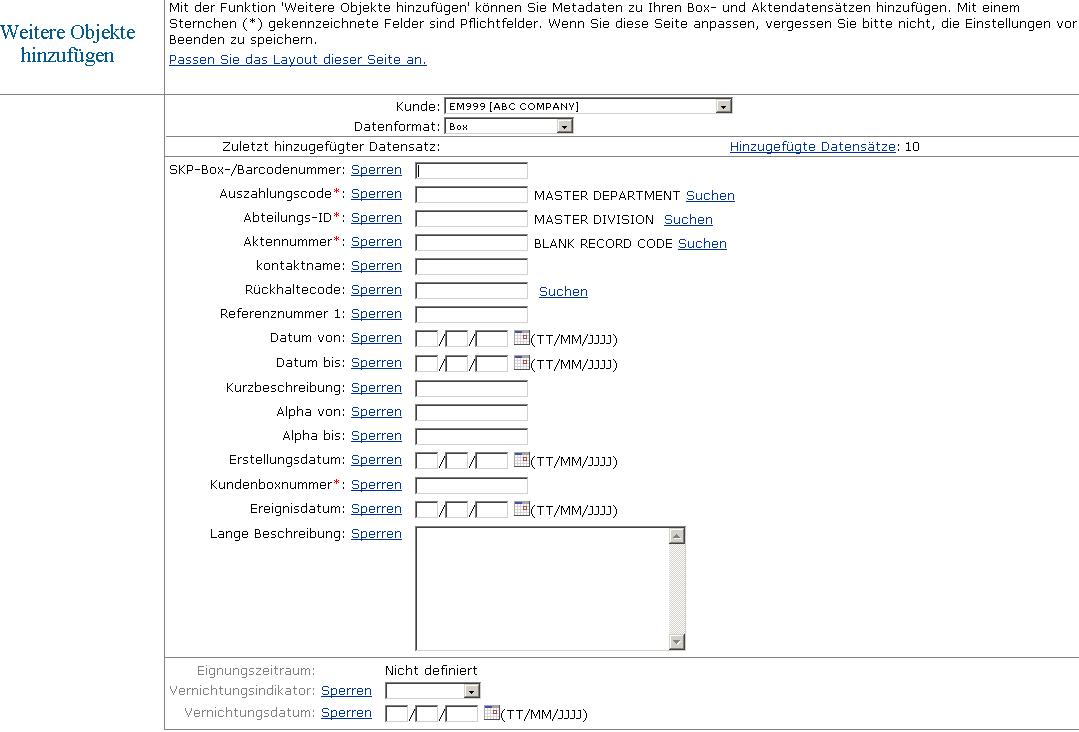The image size is (1079, 732).
Task: Lock the Kurzbeschreibung field via Sperren
Action: click(376, 387)
